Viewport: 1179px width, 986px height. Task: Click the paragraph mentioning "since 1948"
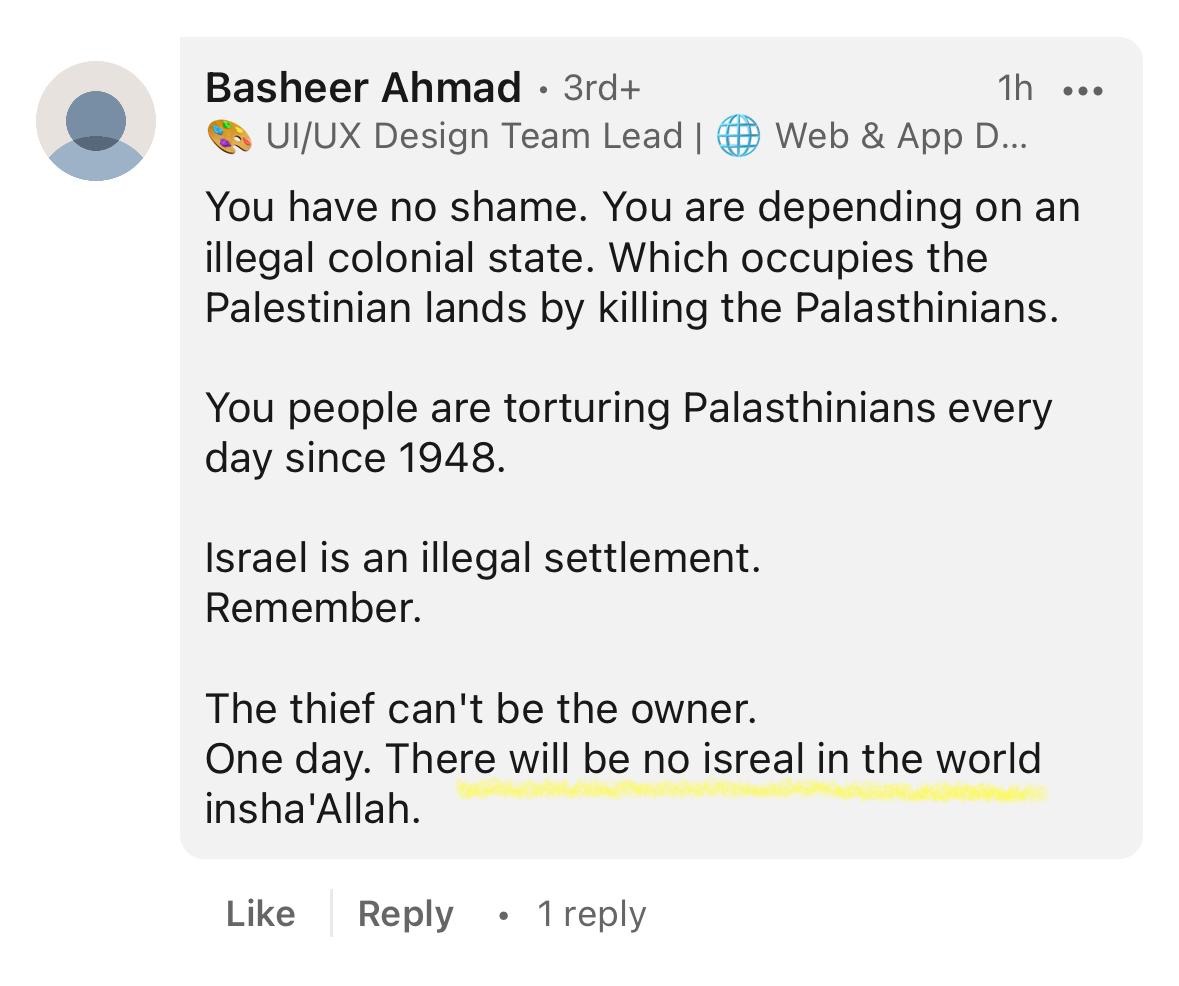[628, 432]
